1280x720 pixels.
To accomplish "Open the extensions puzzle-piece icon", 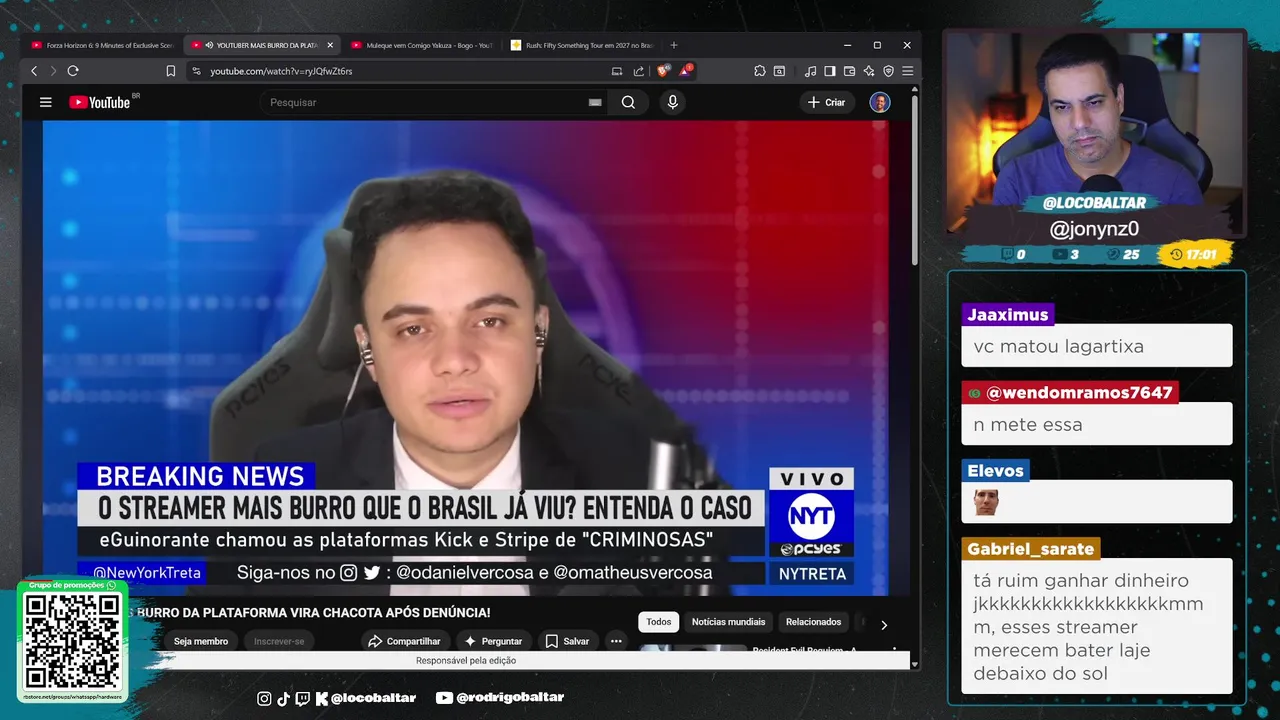I will click(x=760, y=71).
